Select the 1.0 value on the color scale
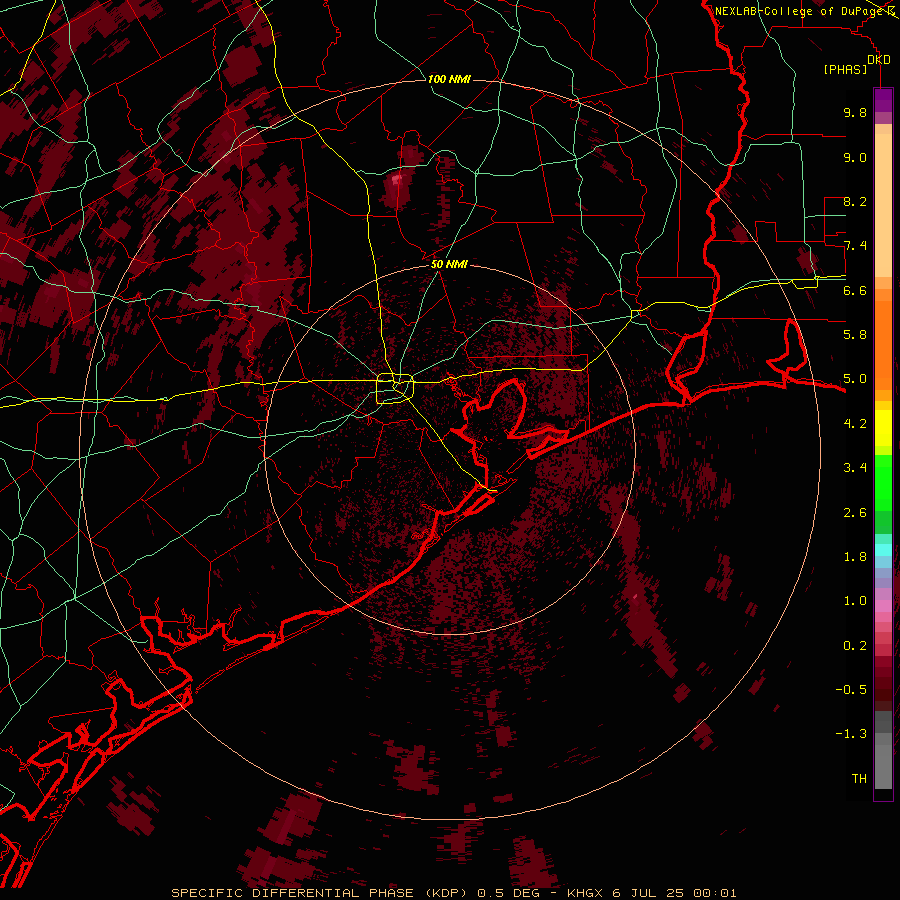The image size is (900, 900). (855, 601)
